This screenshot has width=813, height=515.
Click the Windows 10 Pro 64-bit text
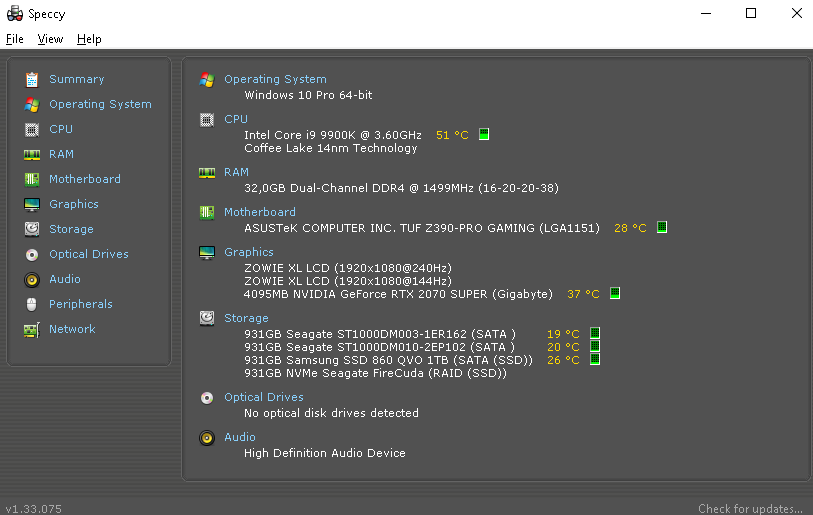point(309,95)
